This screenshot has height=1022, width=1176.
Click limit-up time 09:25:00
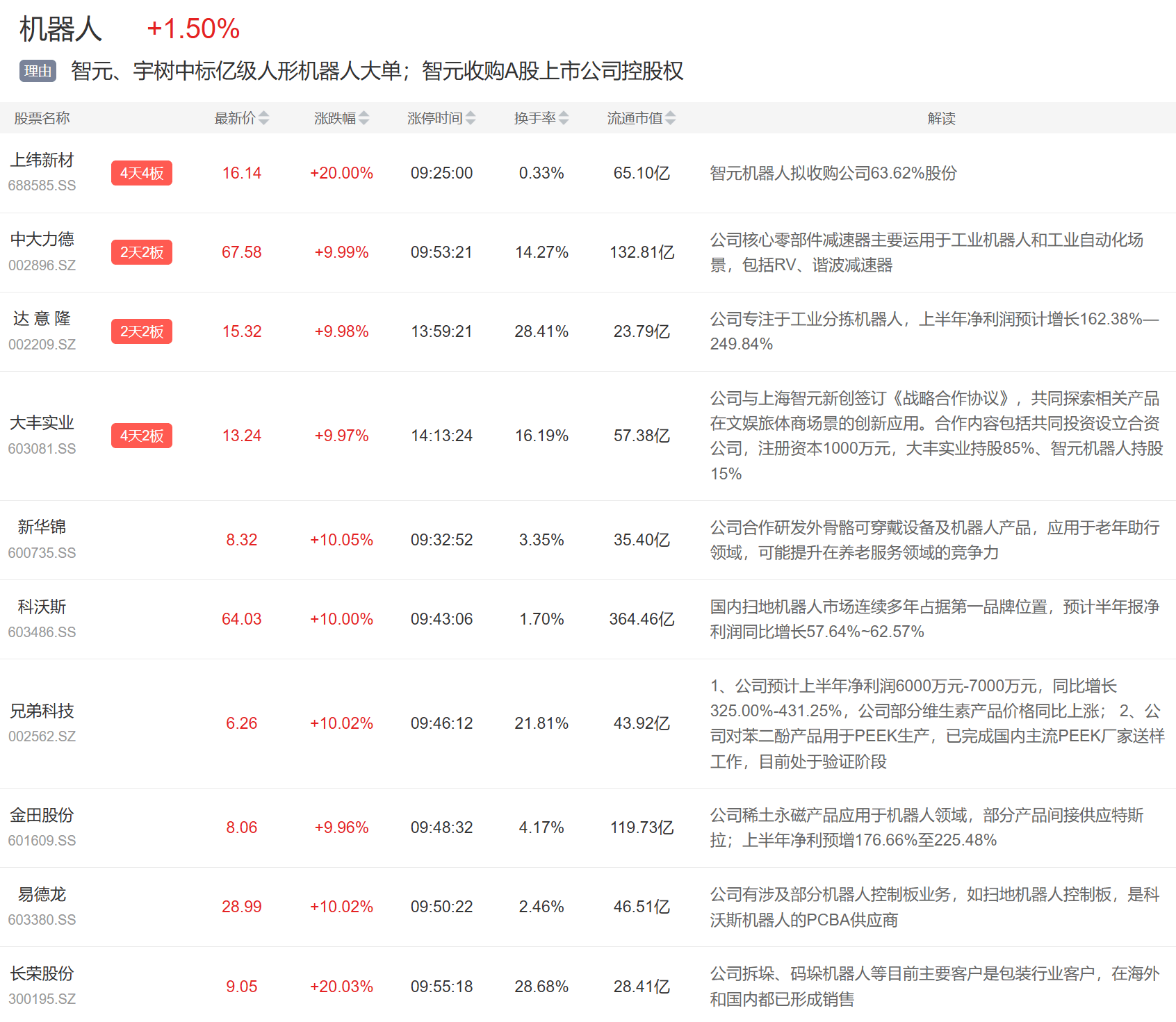(x=441, y=173)
